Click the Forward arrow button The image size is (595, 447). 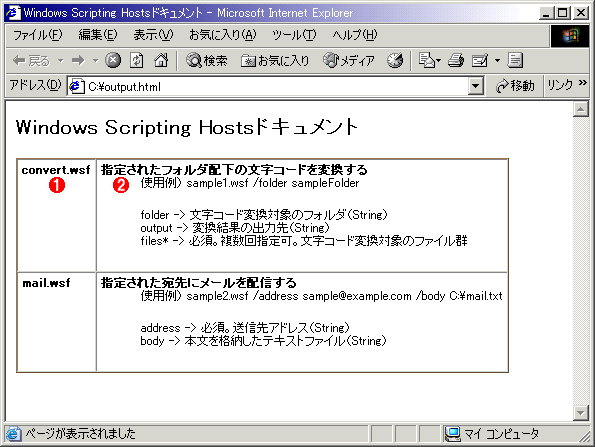coord(78,61)
